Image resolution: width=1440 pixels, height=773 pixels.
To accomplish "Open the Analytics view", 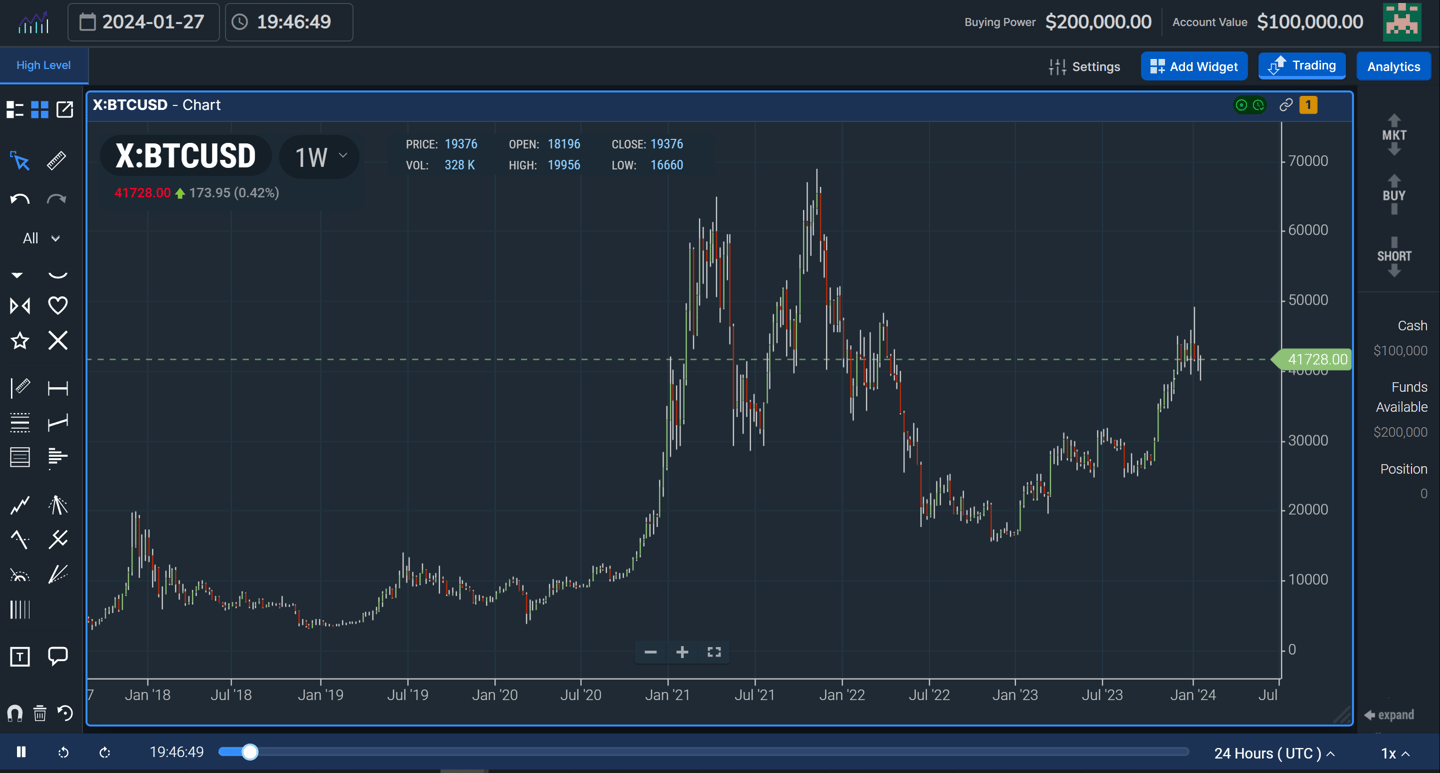I will pyautogui.click(x=1393, y=66).
